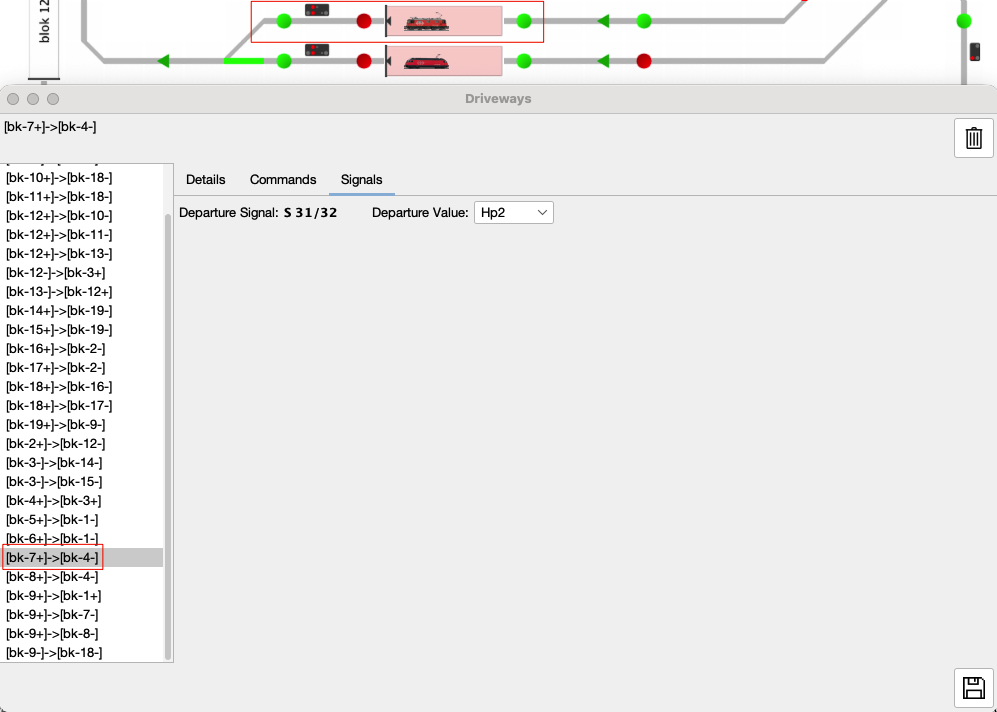Click the green direction arrow on far left track
The image size is (997, 712).
pyautogui.click(x=164, y=61)
